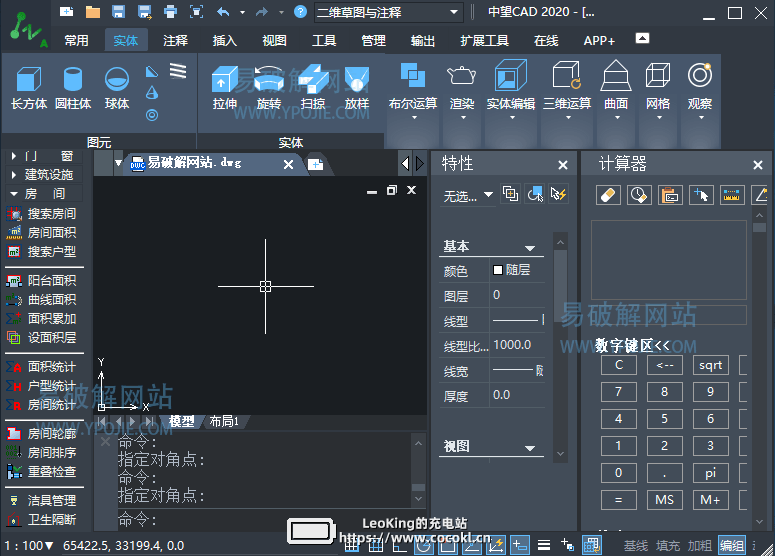The width and height of the screenshot is (775, 556).
Task: Click the calculator history clock icon
Action: pyautogui.click(x=639, y=195)
